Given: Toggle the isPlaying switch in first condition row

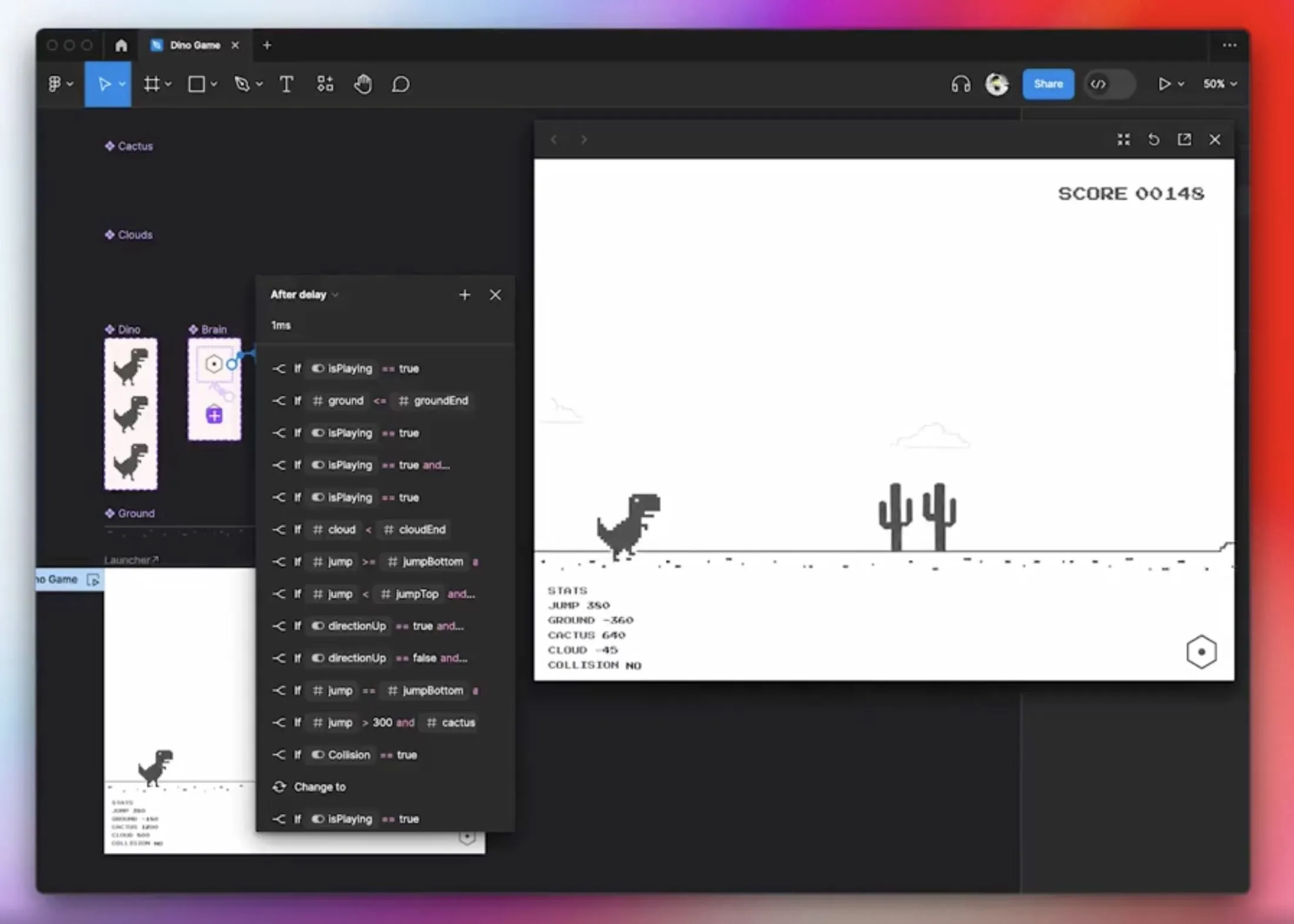Looking at the screenshot, I should pos(318,368).
